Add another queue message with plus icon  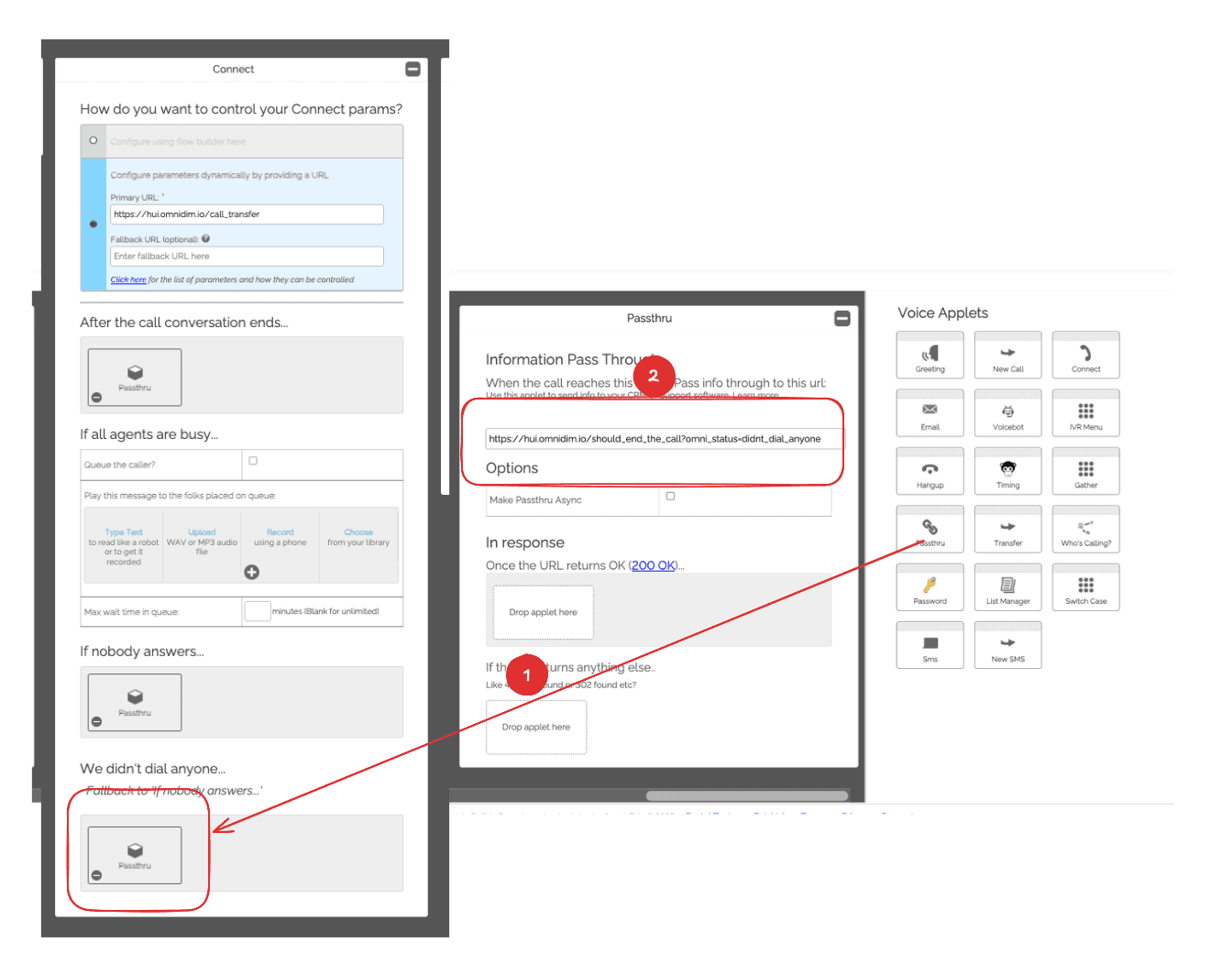[251, 572]
